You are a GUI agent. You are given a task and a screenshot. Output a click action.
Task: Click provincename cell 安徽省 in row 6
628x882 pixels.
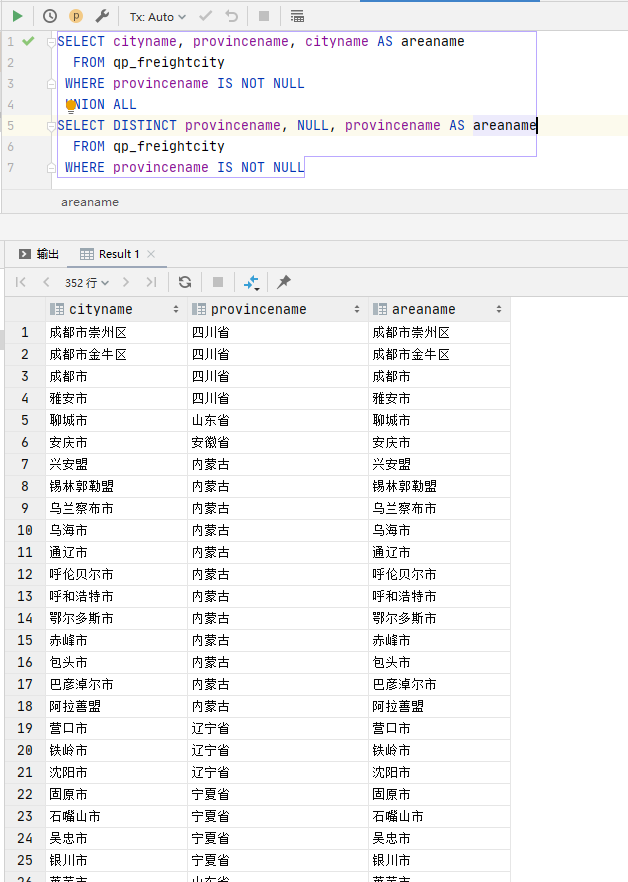point(278,442)
